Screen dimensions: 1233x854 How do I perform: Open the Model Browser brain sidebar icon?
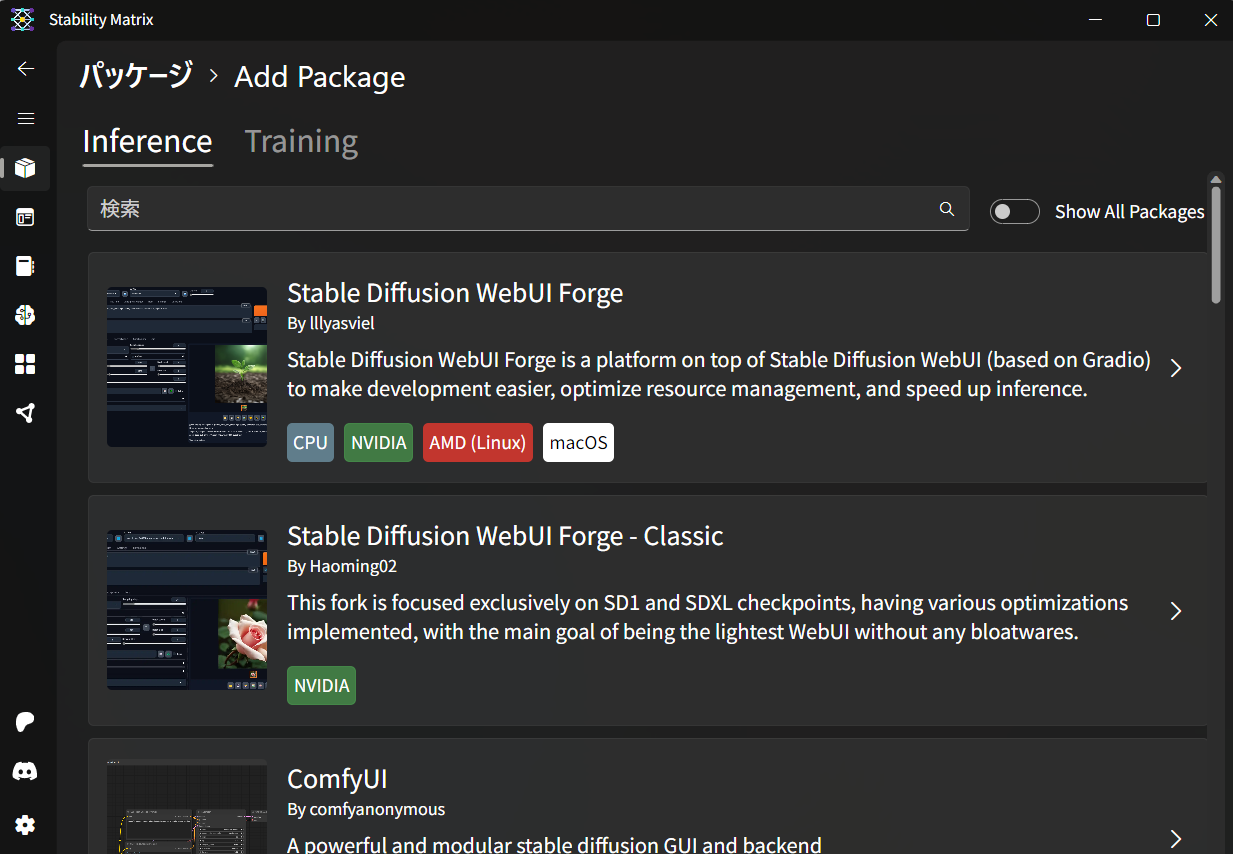pos(26,315)
